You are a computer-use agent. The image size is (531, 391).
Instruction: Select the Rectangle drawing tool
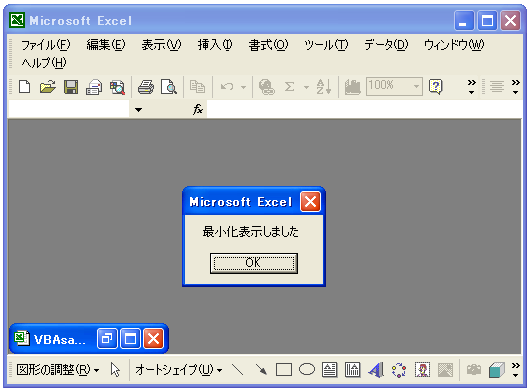coord(284,370)
